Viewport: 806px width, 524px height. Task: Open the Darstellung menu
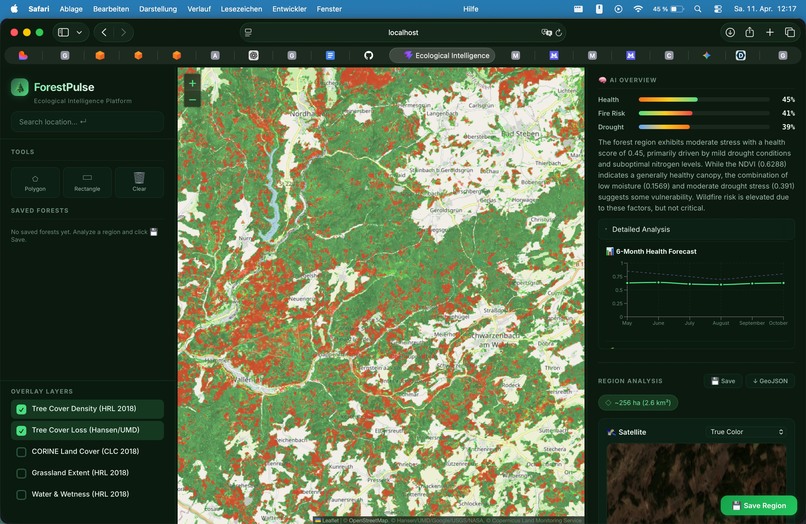[158, 9]
